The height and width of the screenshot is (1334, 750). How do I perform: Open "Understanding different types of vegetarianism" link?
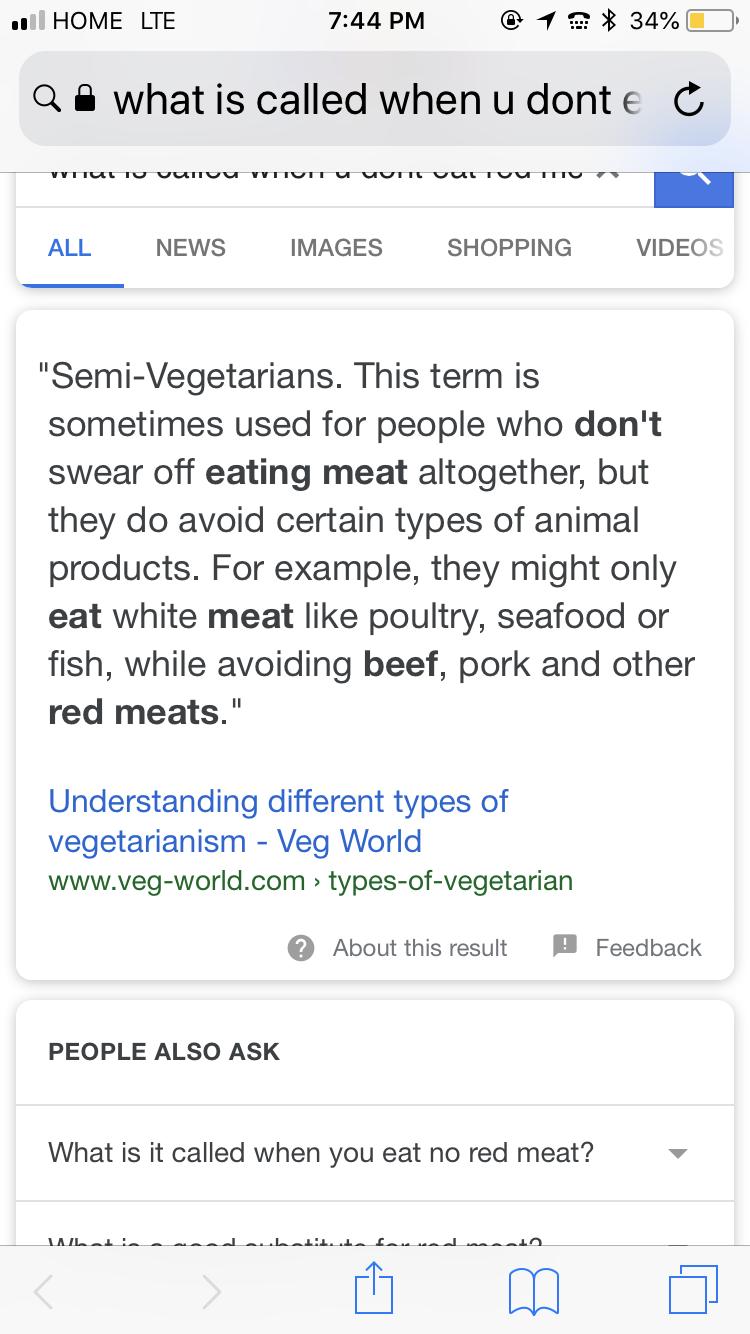(x=278, y=821)
